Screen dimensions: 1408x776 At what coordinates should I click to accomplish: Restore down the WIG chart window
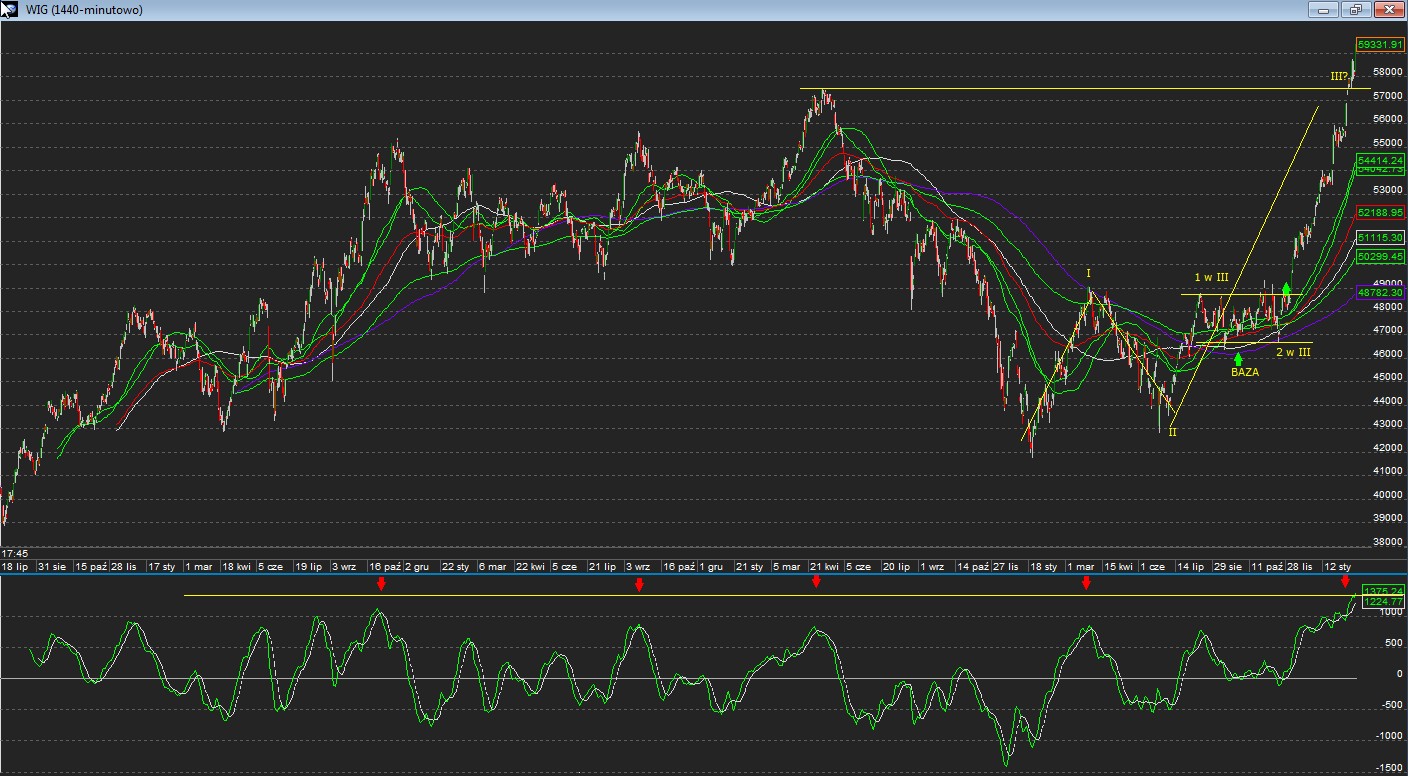click(1356, 9)
